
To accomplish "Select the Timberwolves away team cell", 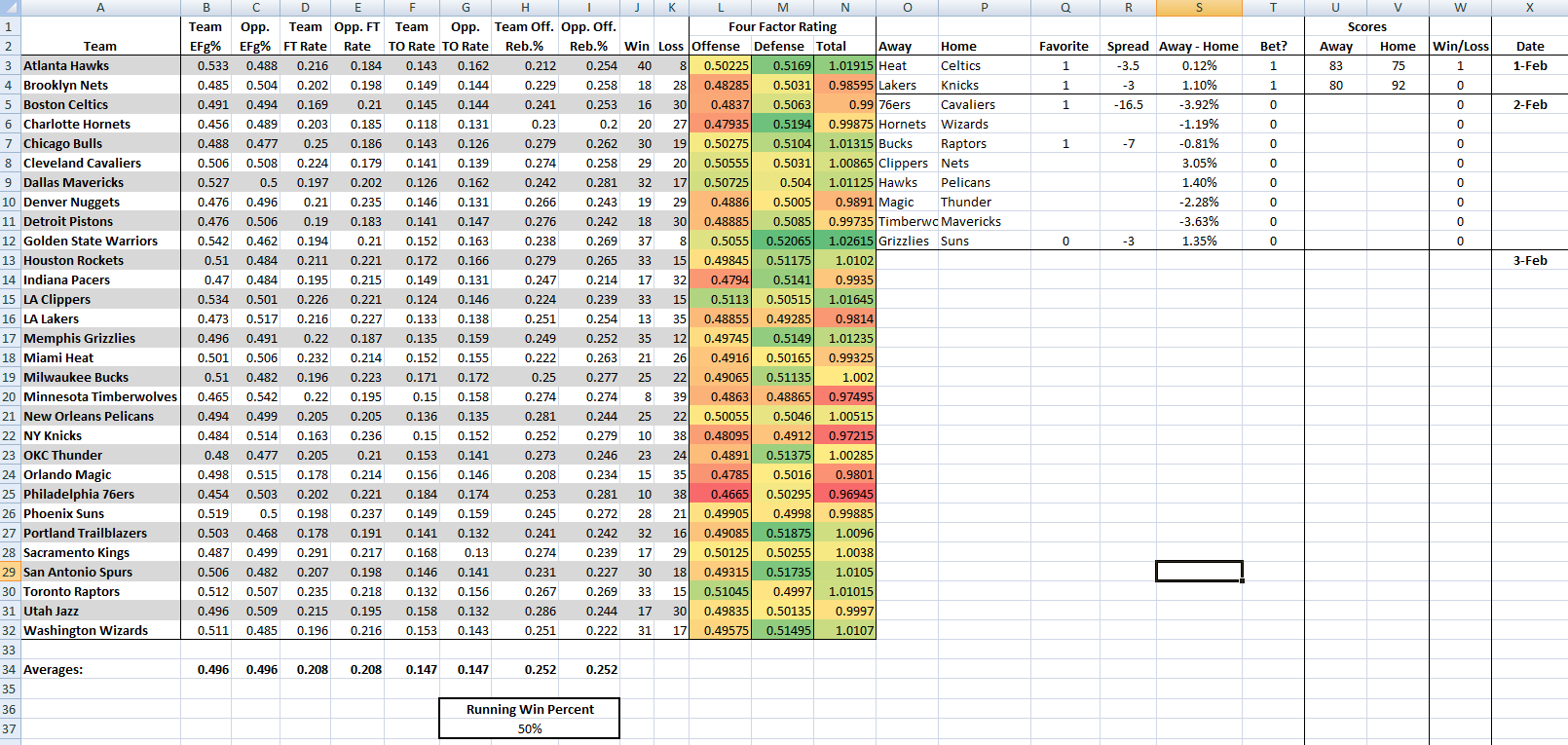I will [x=908, y=221].
